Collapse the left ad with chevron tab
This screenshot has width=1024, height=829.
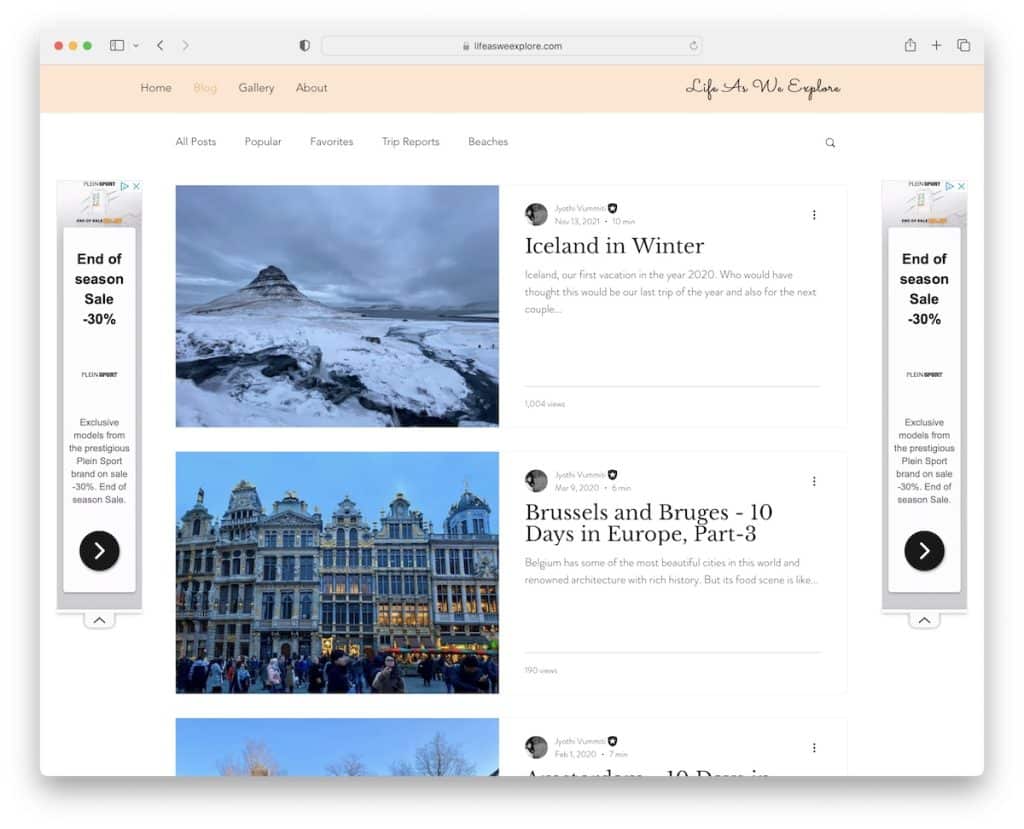[99, 620]
